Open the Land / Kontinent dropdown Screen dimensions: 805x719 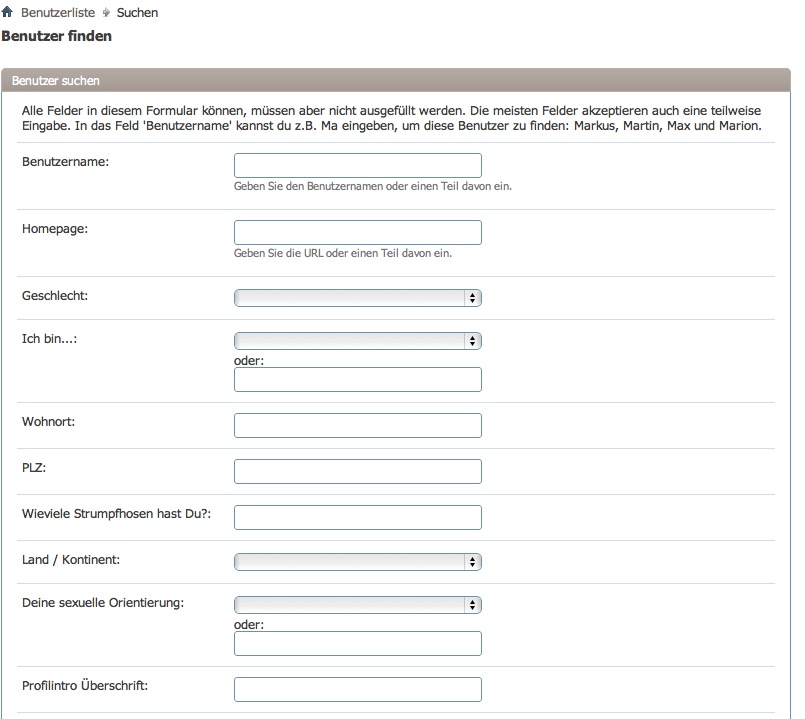point(358,562)
